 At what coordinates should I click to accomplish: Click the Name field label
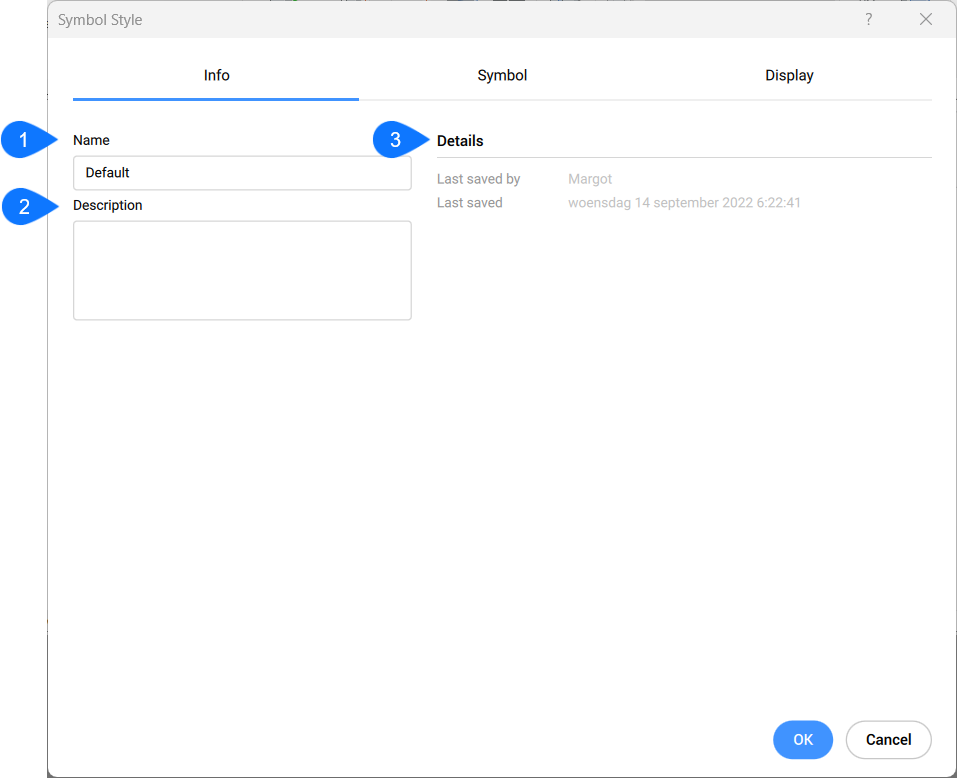[x=91, y=141]
